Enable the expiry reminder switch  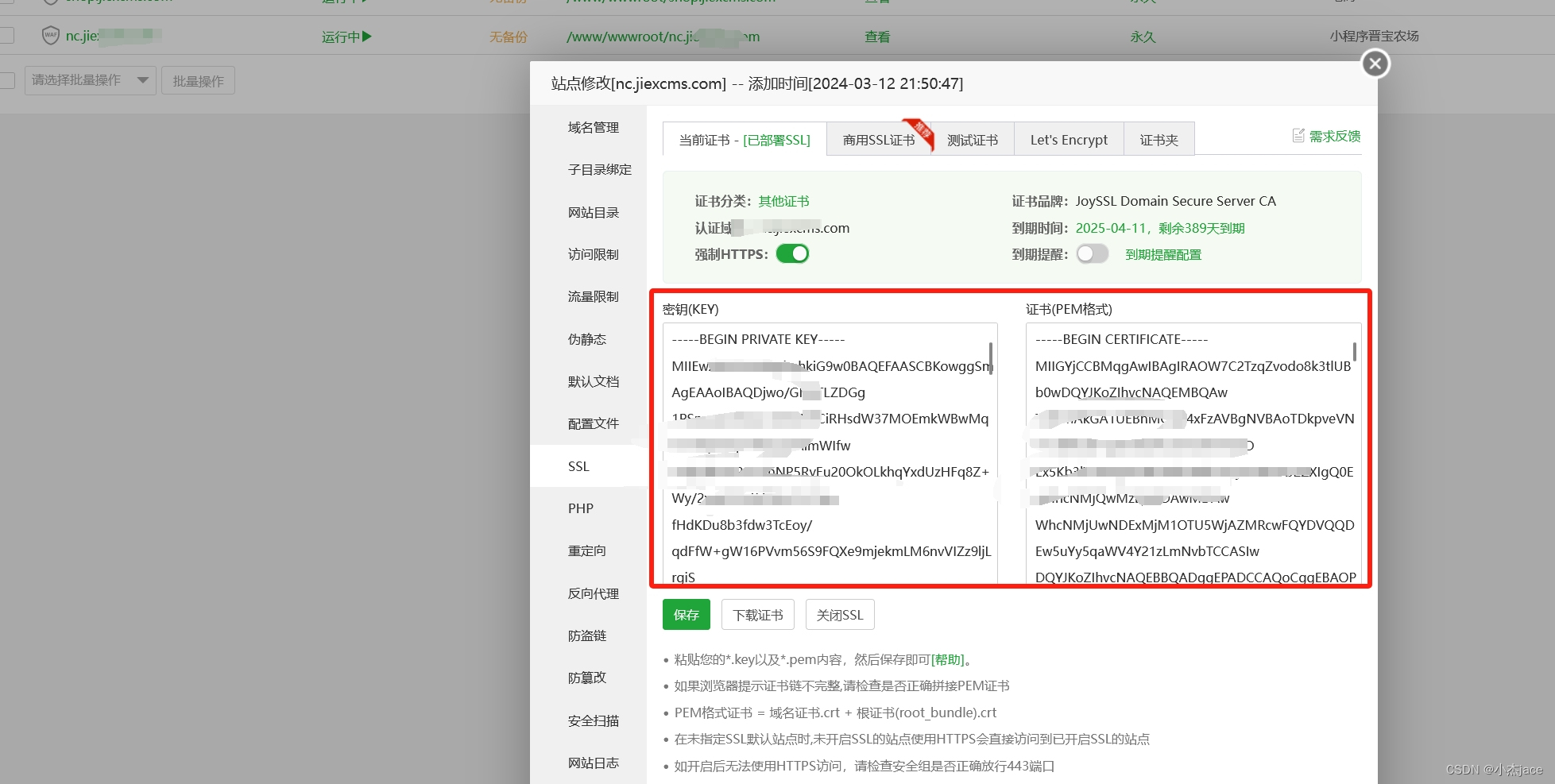coord(1093,254)
